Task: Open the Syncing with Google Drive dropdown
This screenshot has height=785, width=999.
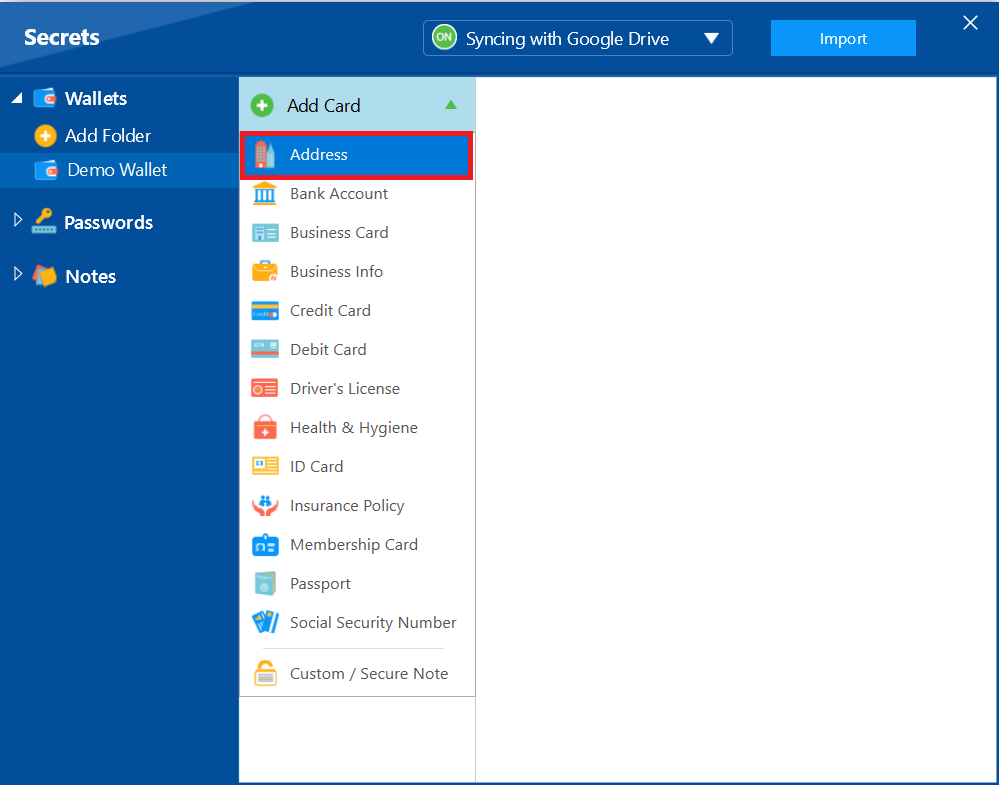Action: coord(577,38)
